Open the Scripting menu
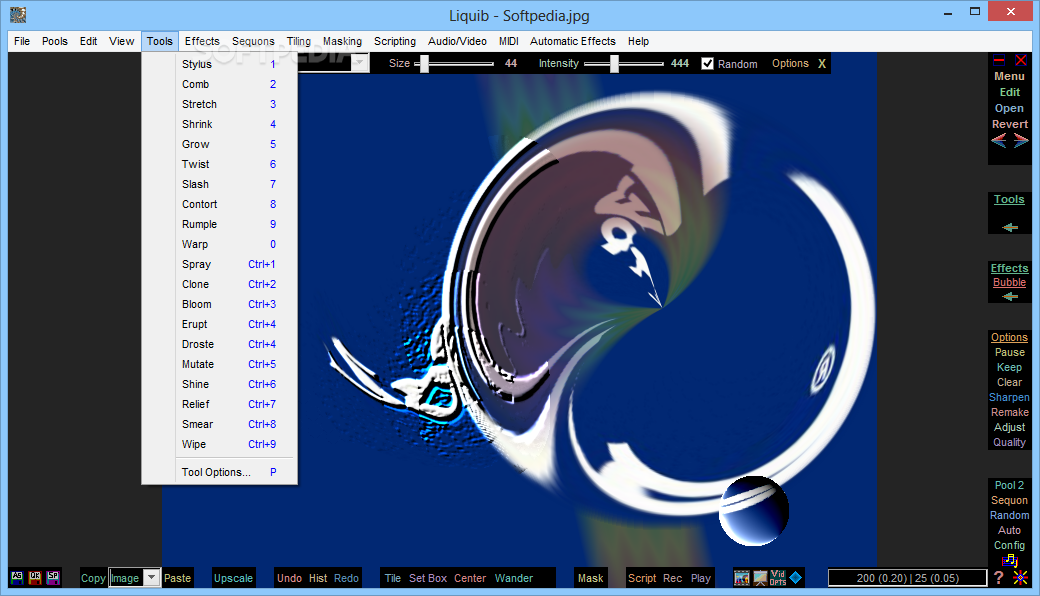1040x596 pixels. (395, 41)
